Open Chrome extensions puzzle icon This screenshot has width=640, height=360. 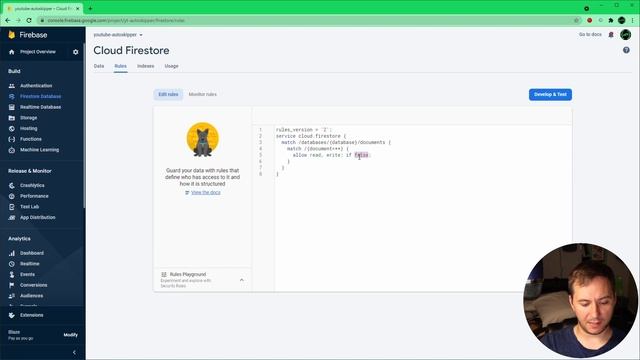(611, 20)
